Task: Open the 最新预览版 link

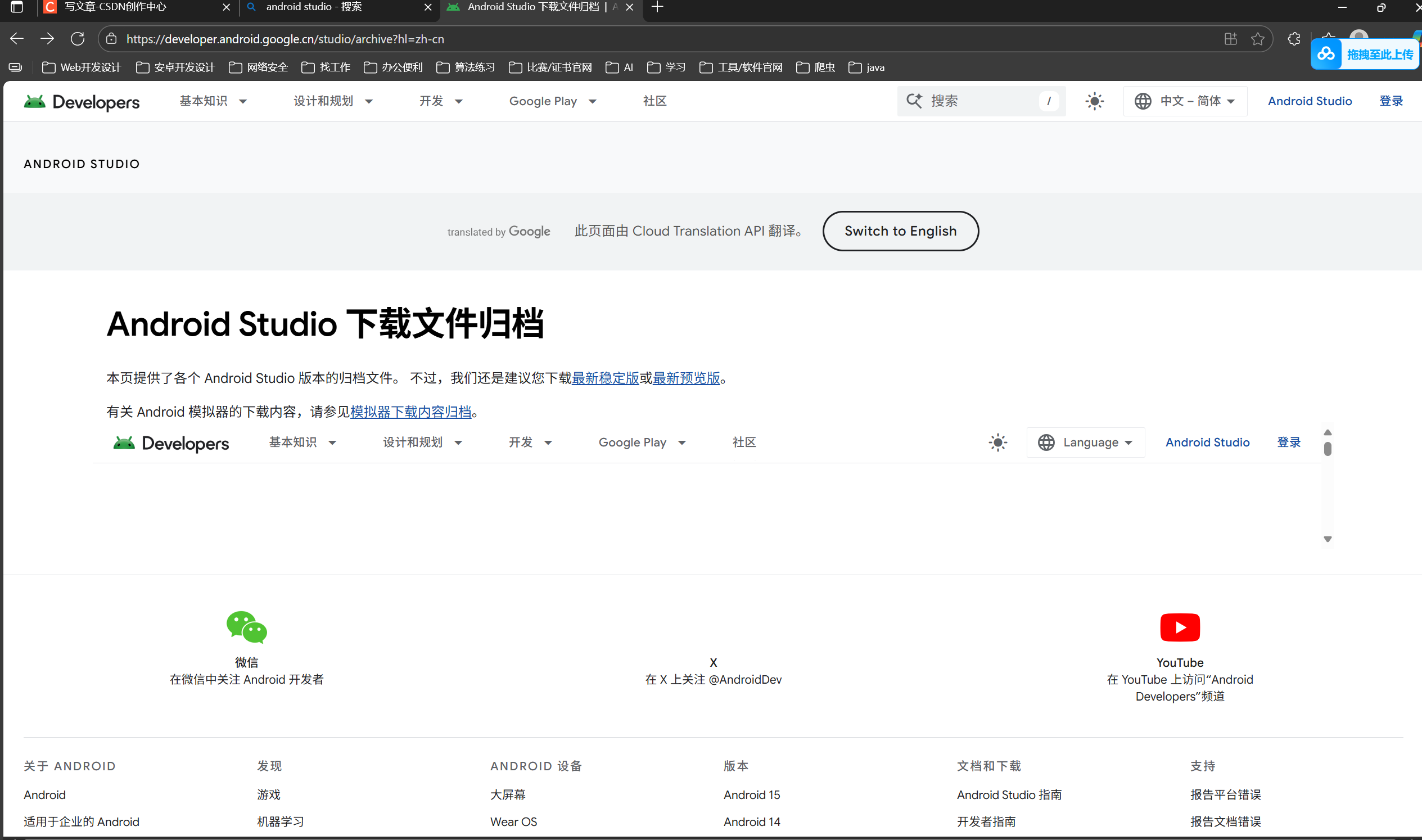Action: click(x=686, y=378)
